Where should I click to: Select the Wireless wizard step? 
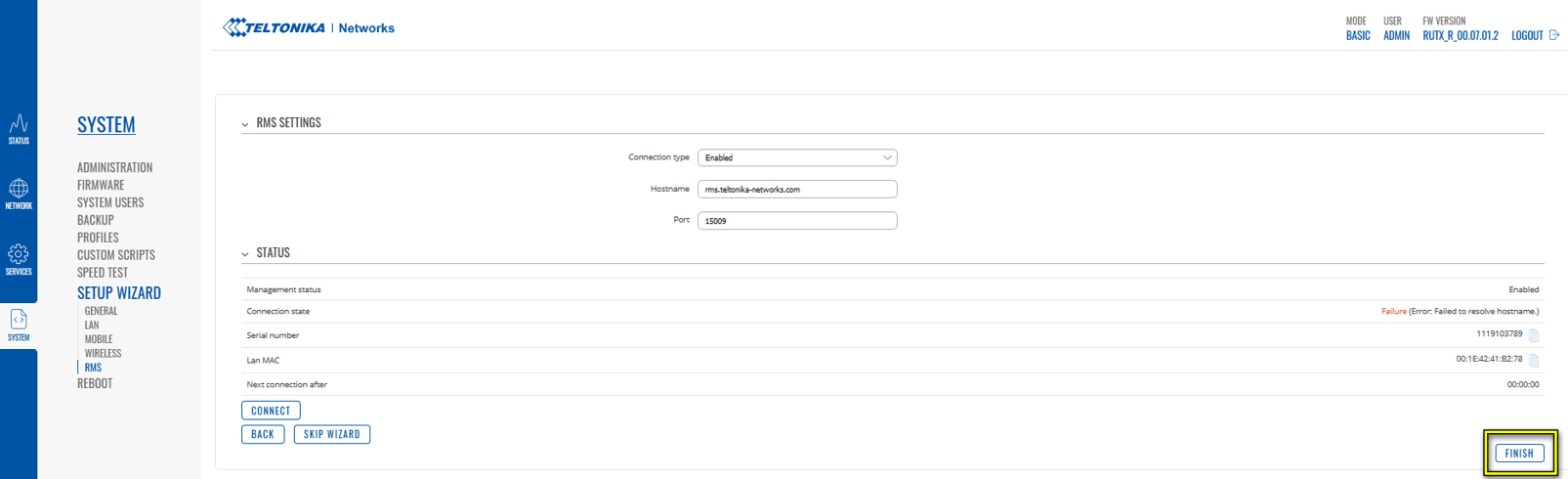[103, 353]
